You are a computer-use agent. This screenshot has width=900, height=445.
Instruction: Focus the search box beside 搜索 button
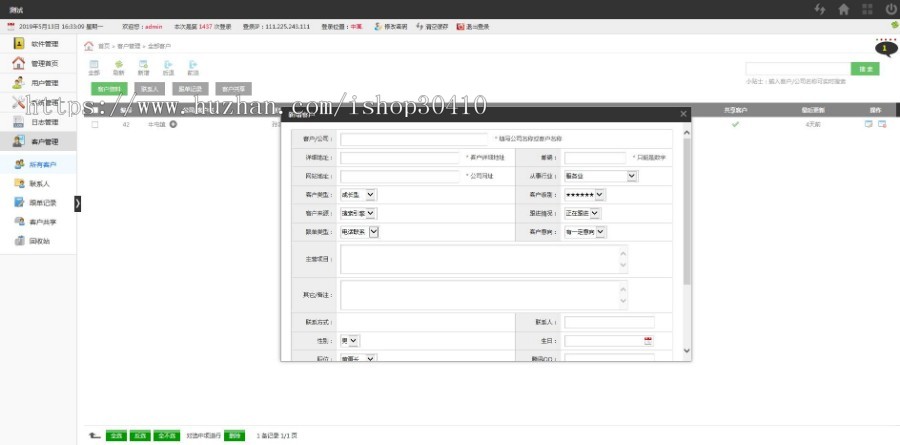[x=798, y=69]
